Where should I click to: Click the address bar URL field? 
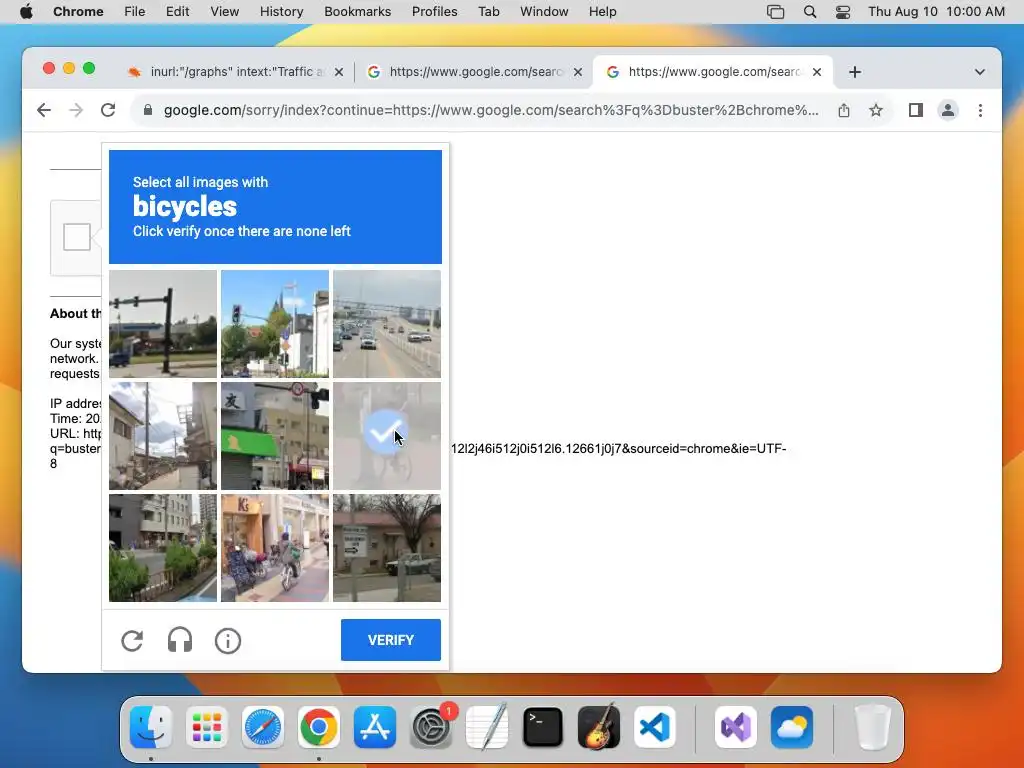[x=490, y=110]
